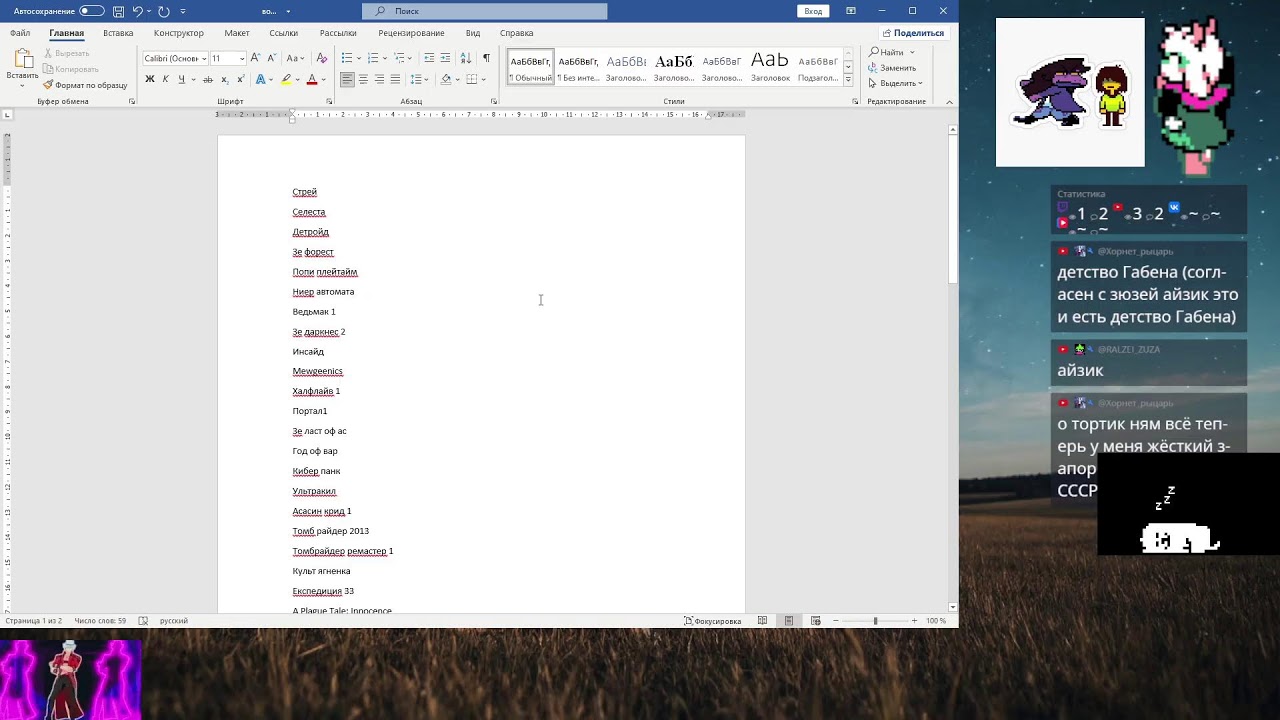
Task: Apply the Без интервала style
Action: [x=579, y=67]
